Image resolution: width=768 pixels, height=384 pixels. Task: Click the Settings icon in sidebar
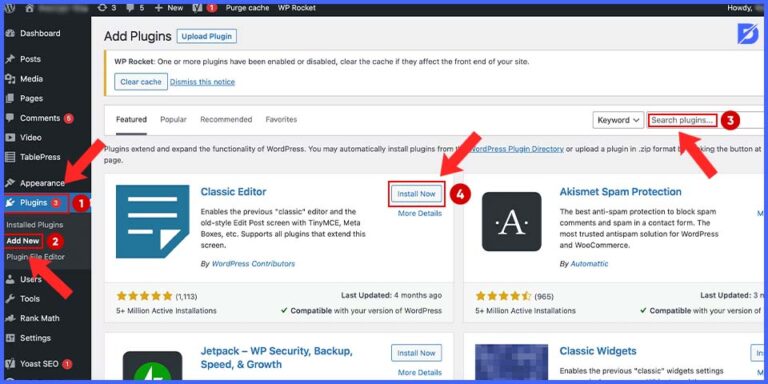(10, 338)
